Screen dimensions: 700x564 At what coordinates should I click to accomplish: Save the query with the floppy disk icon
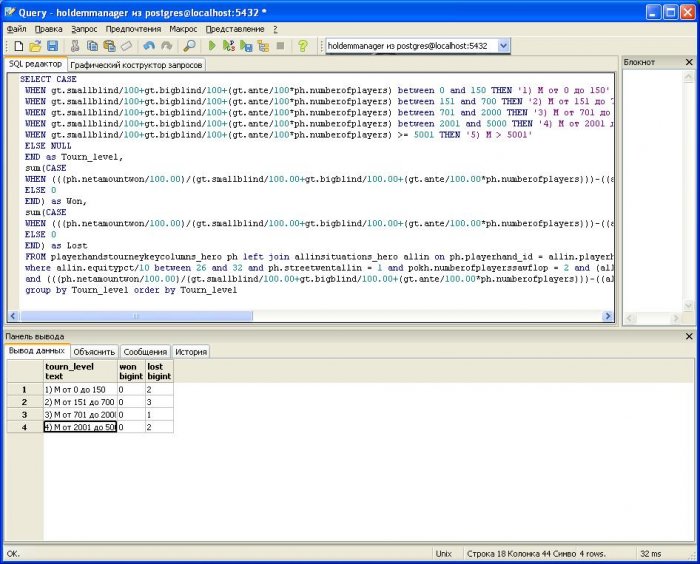(52, 46)
